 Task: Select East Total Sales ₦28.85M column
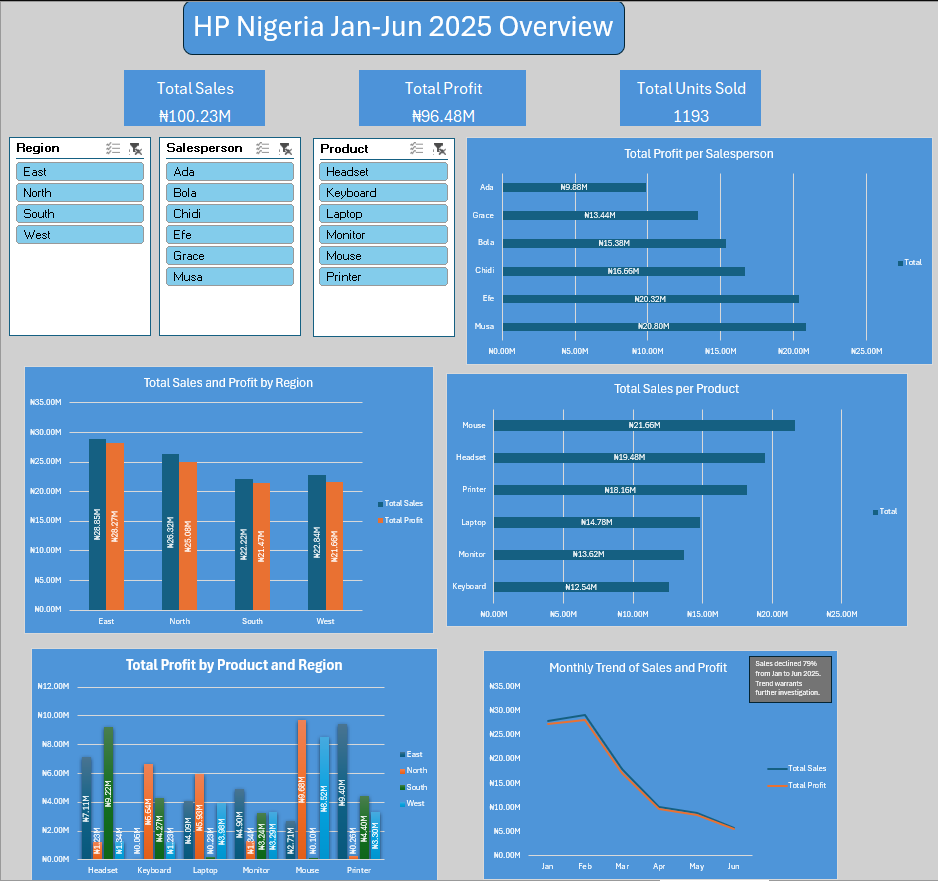click(x=98, y=525)
